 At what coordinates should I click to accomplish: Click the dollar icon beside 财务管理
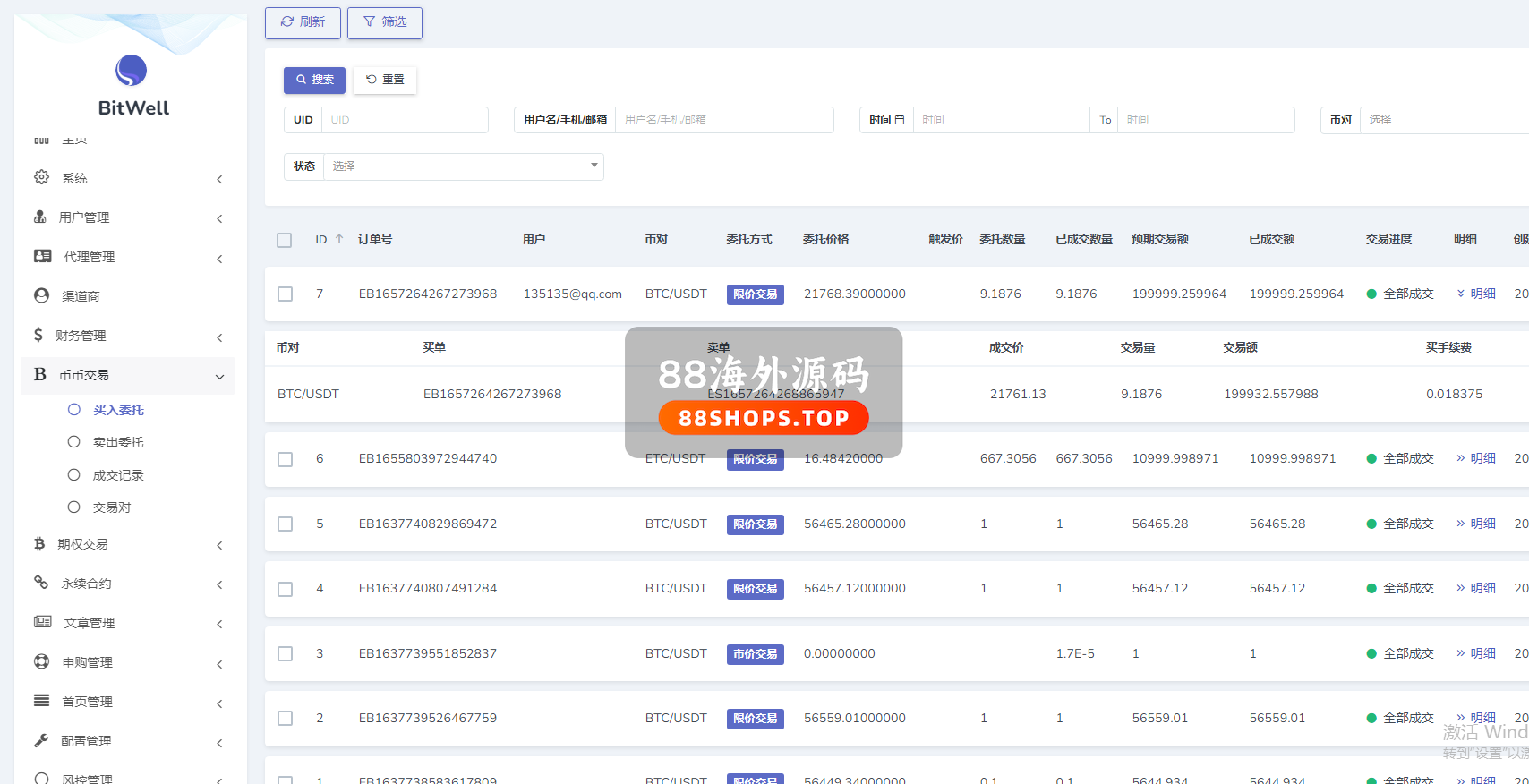click(x=38, y=335)
